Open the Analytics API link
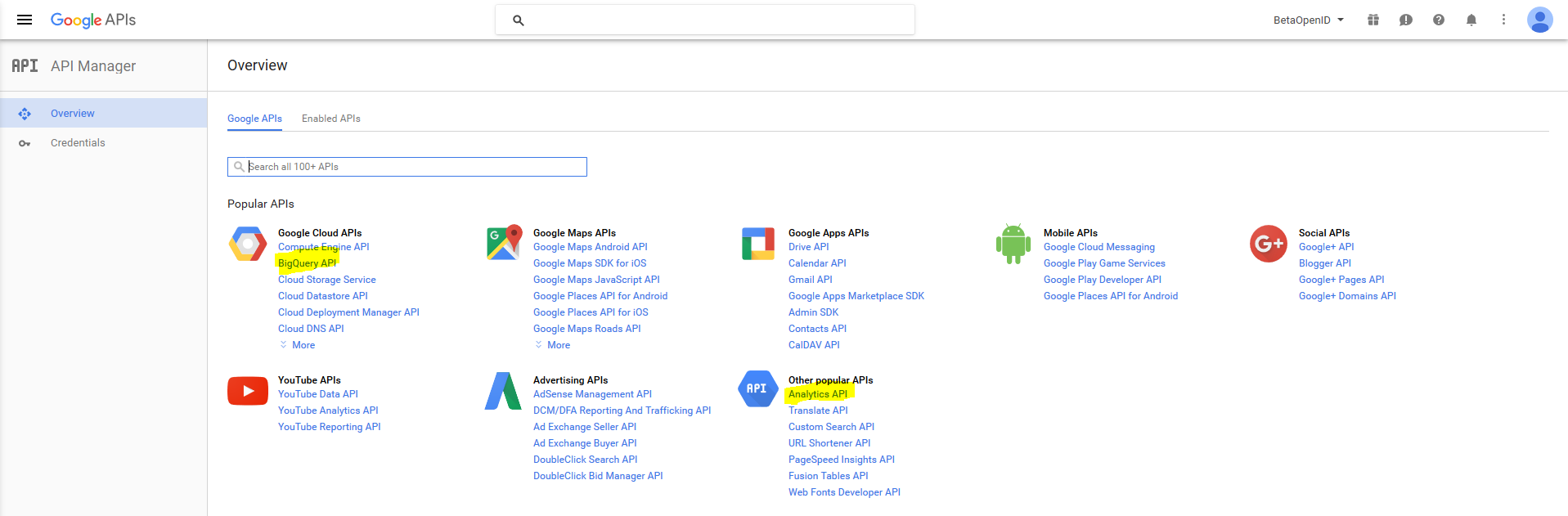The height and width of the screenshot is (516, 1568). [x=818, y=394]
